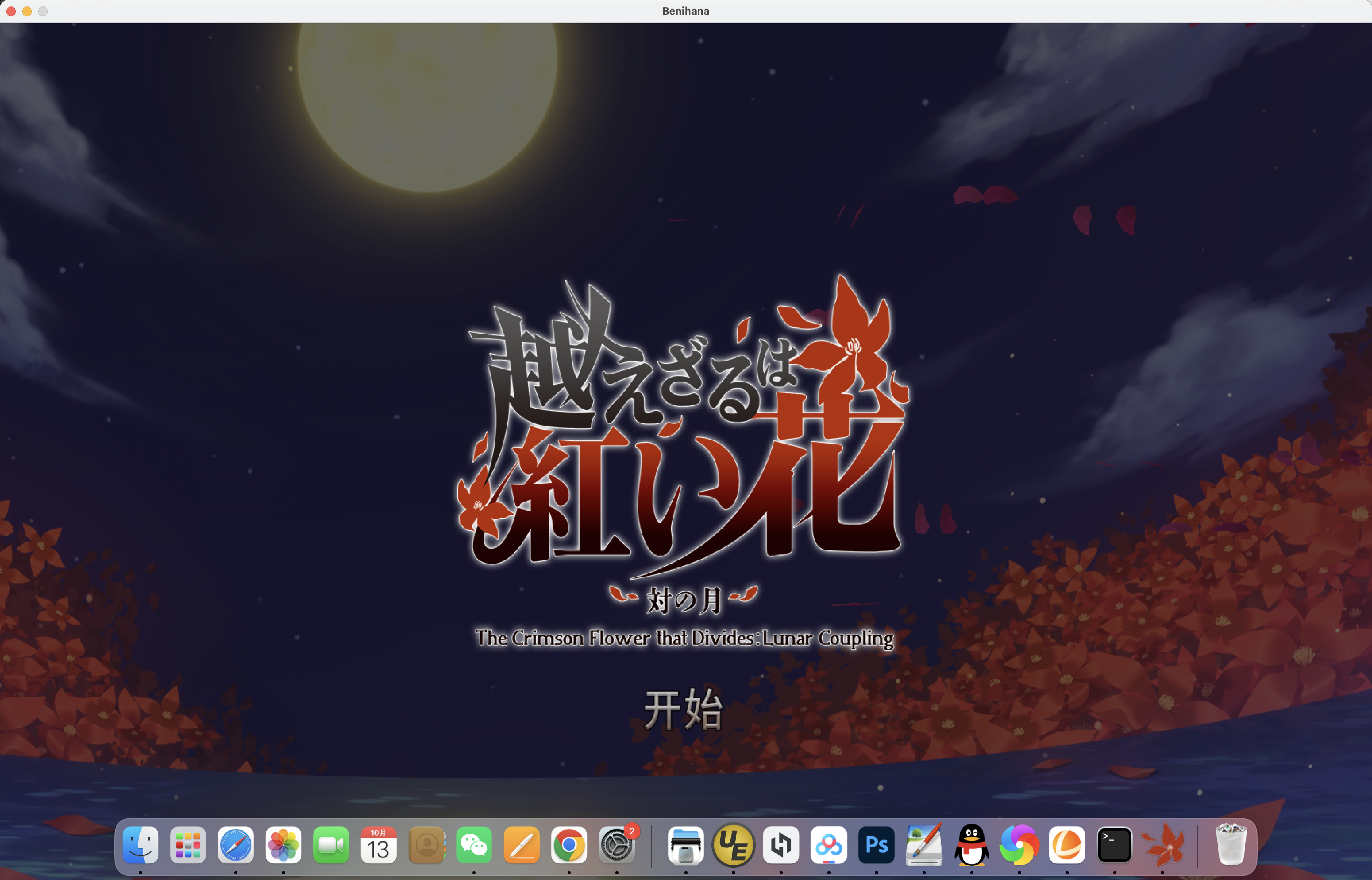This screenshot has width=1372, height=880.
Task: Open QQ penguin icon in Dock
Action: (971, 845)
